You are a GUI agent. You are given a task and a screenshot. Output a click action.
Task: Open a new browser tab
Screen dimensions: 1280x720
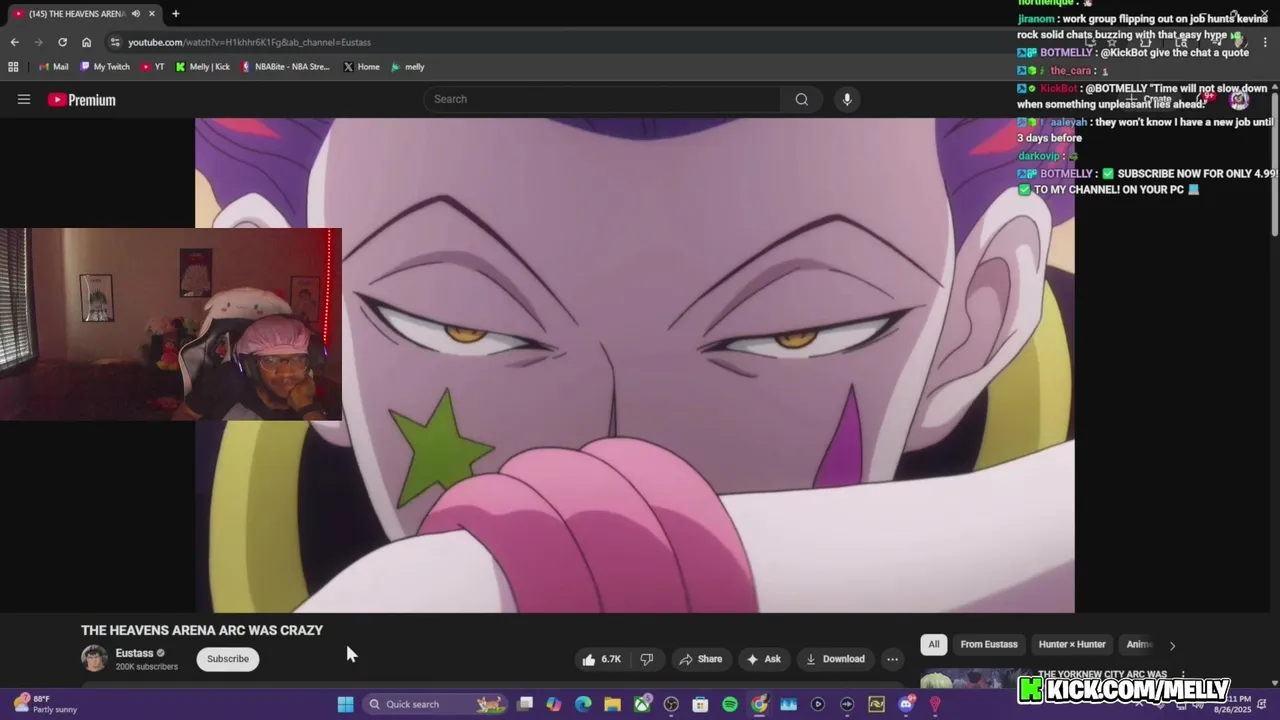point(176,14)
